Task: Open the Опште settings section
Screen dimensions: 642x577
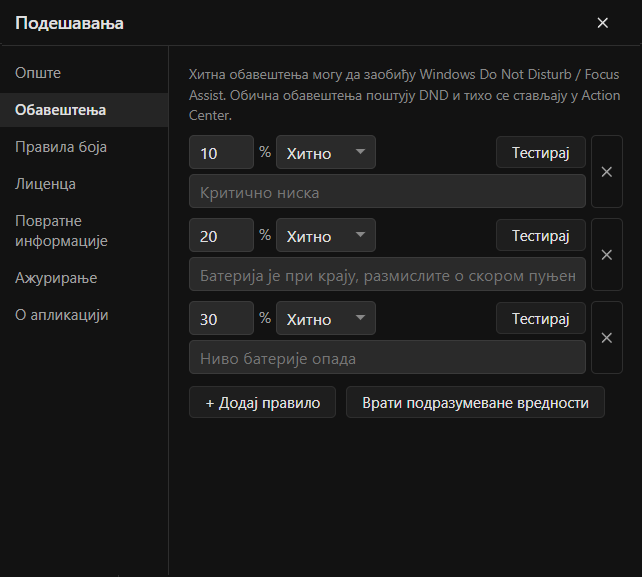Action: click(x=84, y=73)
